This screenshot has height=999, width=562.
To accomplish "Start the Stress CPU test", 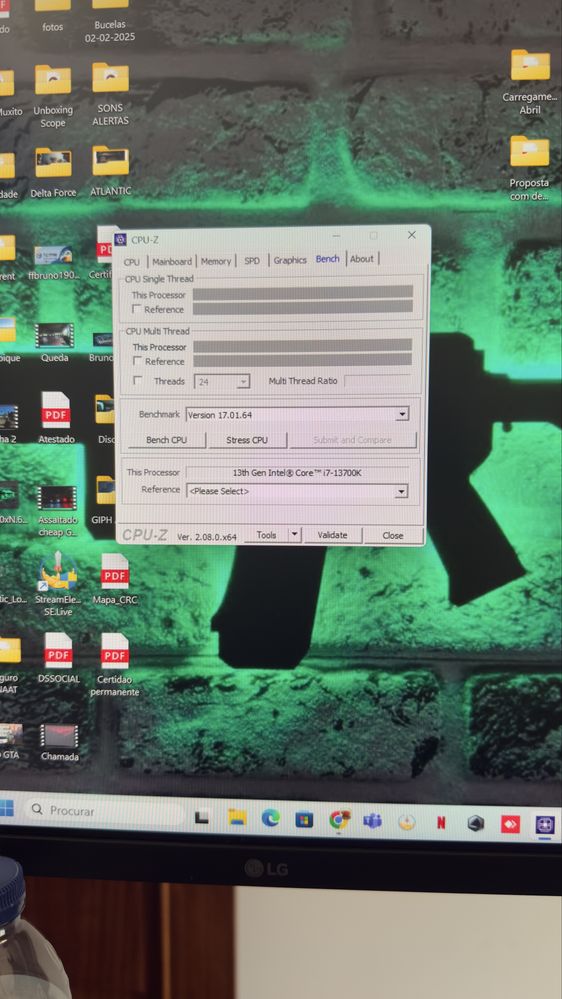I will (247, 440).
